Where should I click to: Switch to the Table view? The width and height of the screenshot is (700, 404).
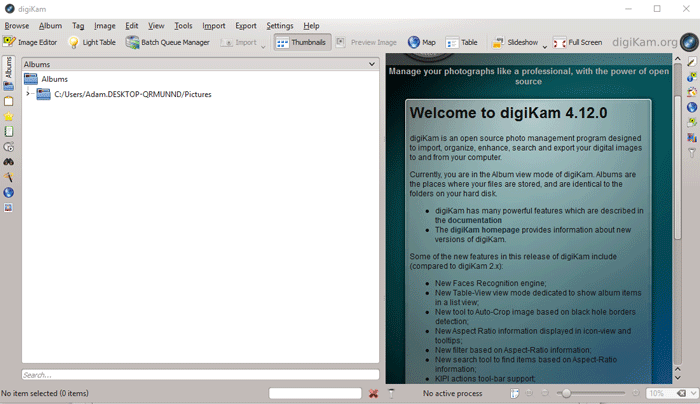coord(462,42)
